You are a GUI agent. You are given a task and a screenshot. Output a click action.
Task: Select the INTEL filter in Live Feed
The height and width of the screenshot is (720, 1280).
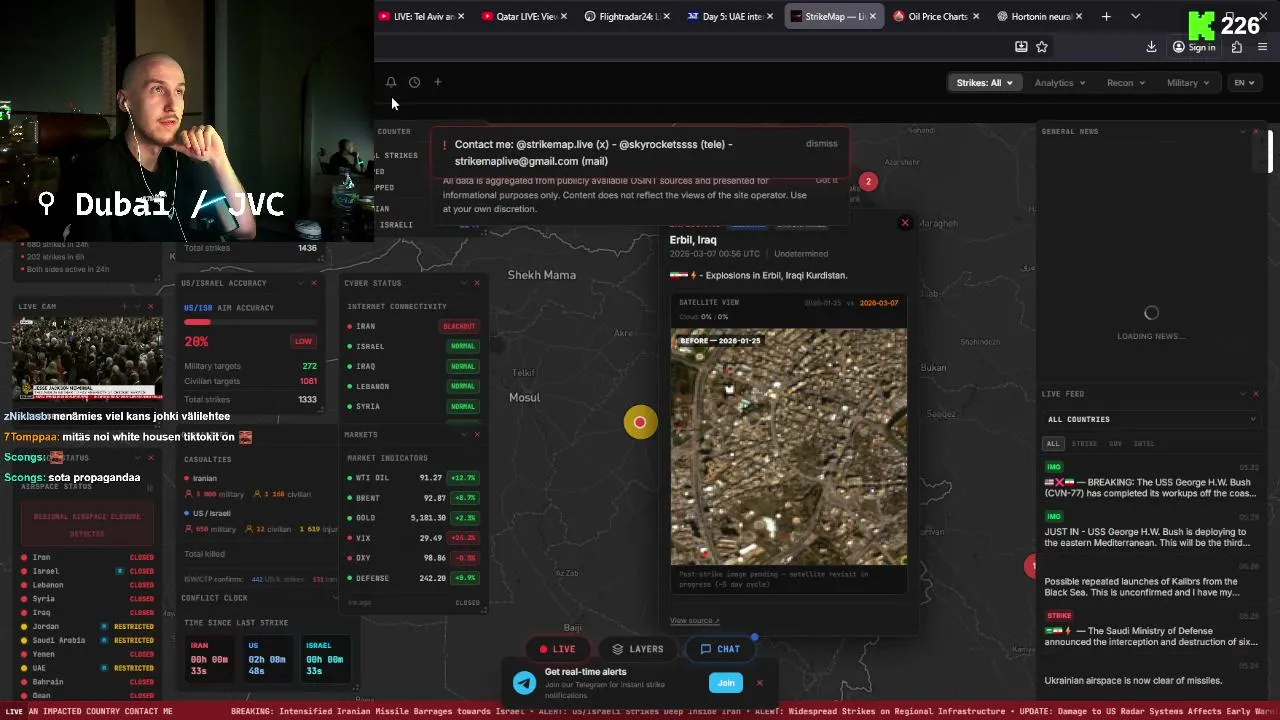[x=1144, y=443]
